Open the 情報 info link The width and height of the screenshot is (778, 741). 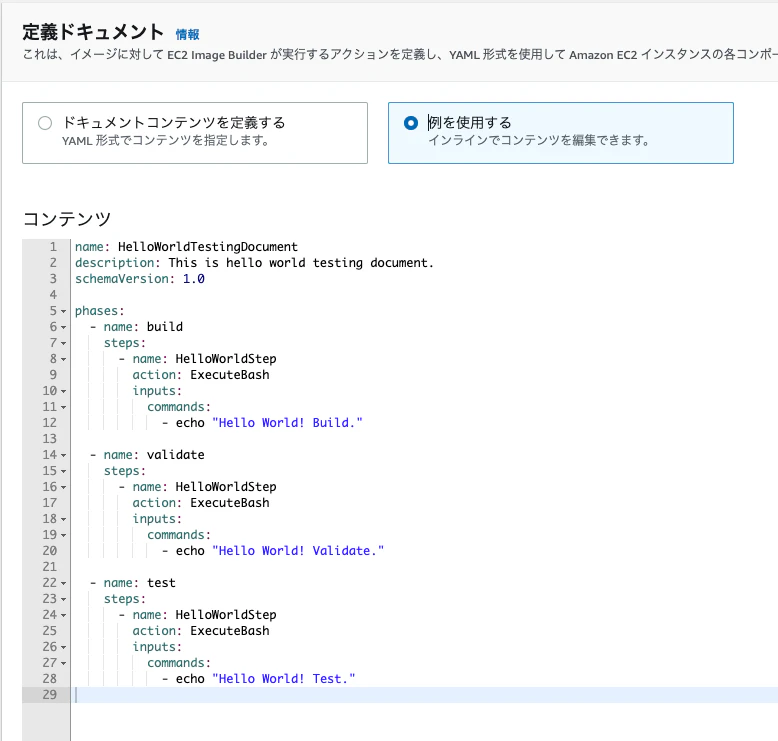188,34
